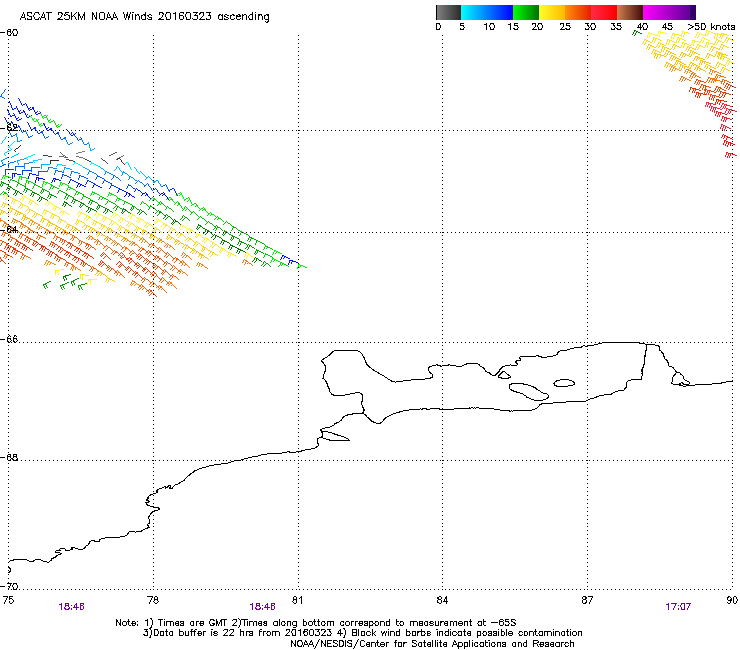740x650 pixels.
Task: Click the '75' longitude axis label
Action: (8, 600)
